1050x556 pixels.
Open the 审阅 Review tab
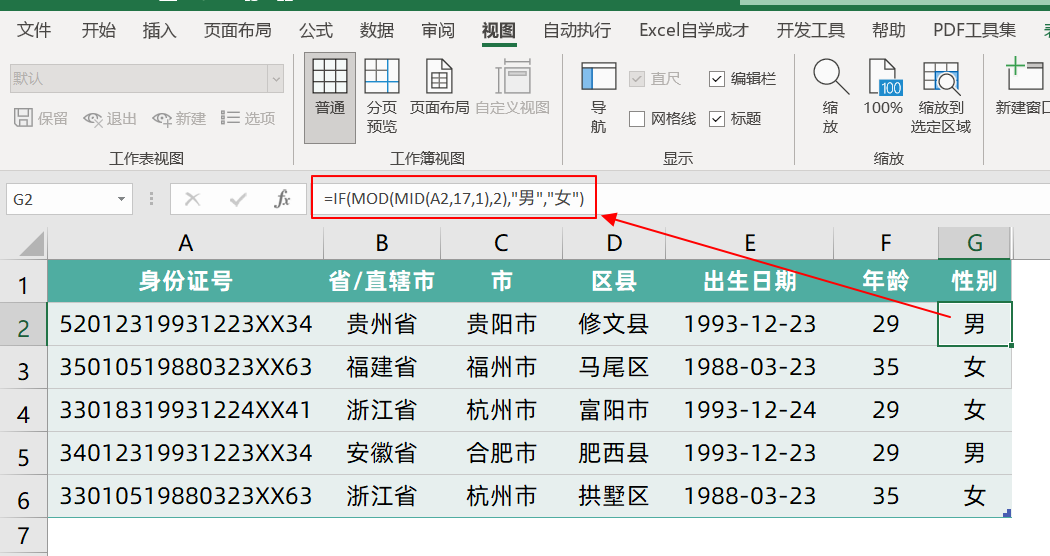438,30
